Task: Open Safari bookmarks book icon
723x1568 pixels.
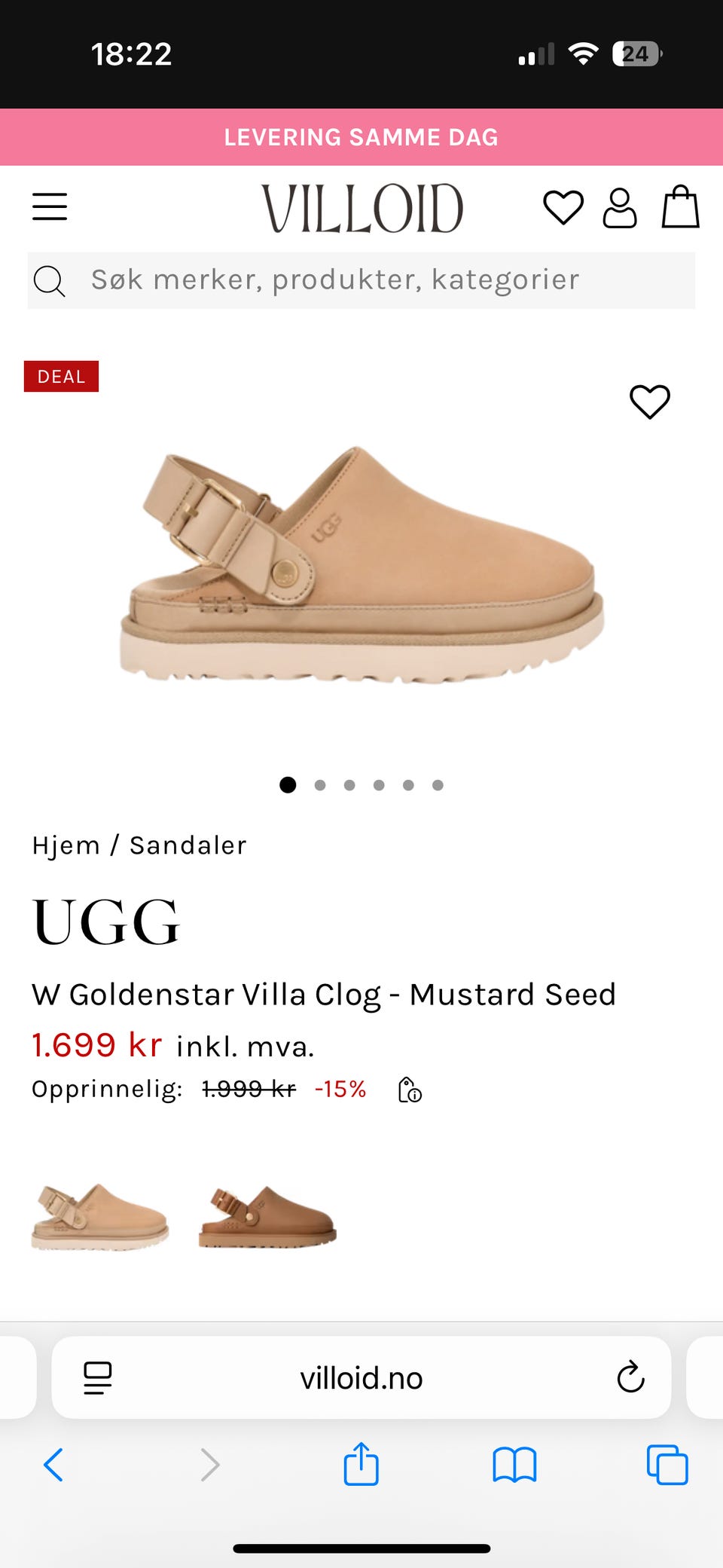Action: click(x=514, y=1466)
